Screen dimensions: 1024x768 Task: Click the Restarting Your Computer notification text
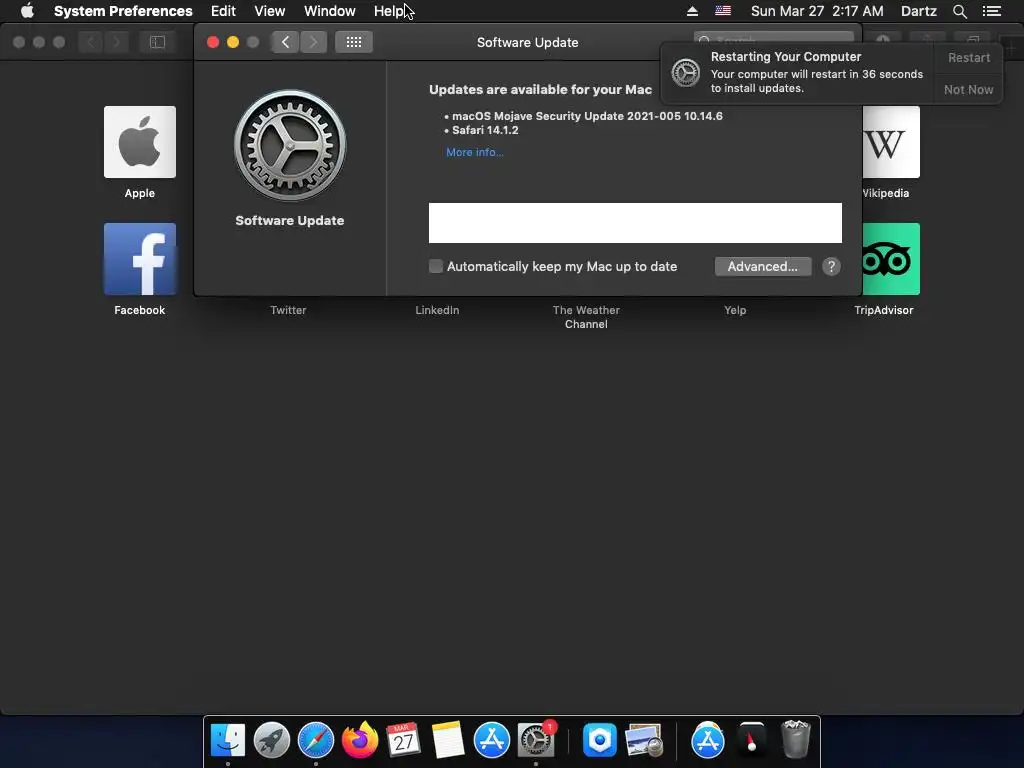[786, 57]
